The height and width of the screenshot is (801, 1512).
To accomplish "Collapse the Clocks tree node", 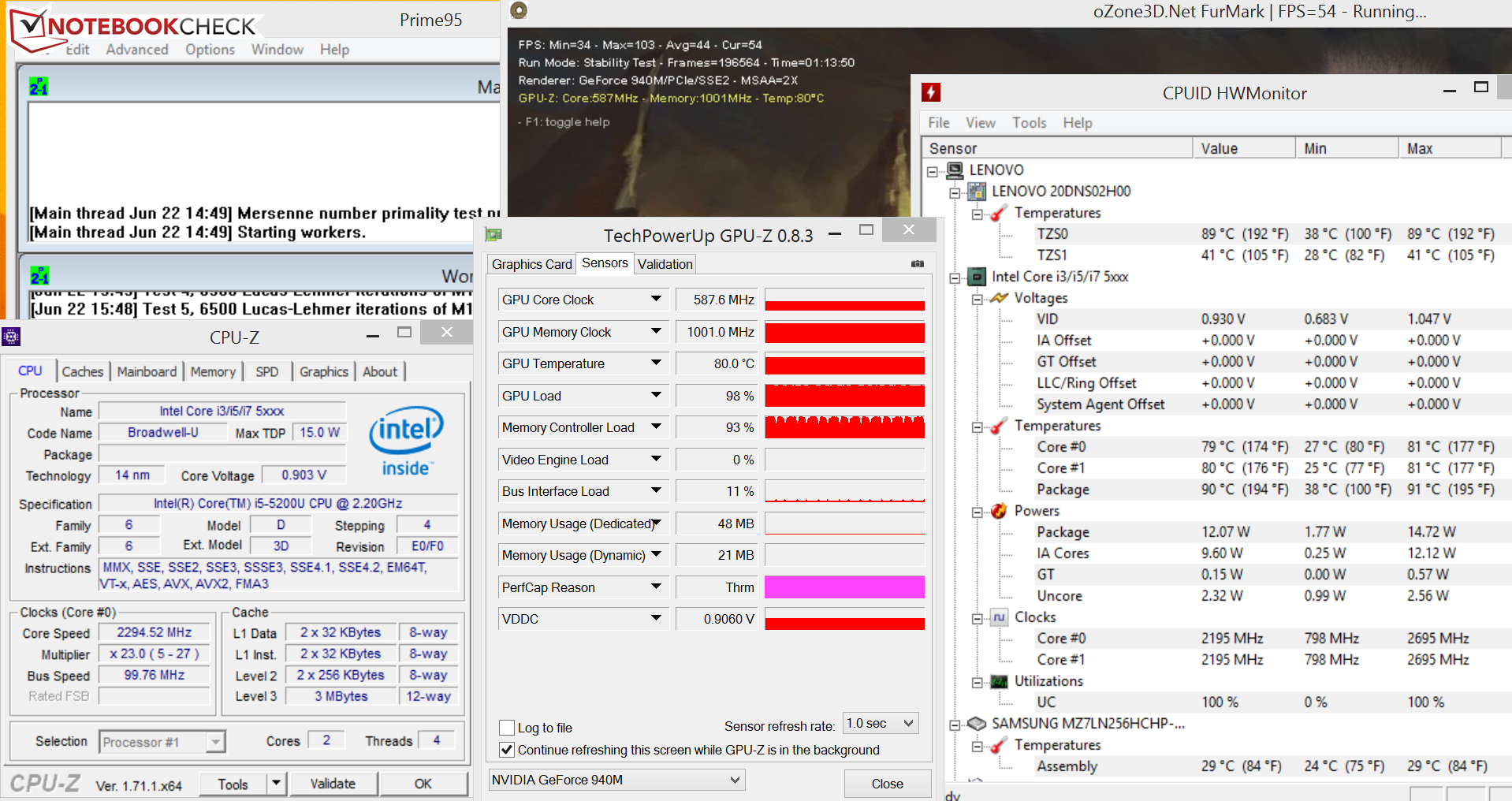I will [978, 618].
